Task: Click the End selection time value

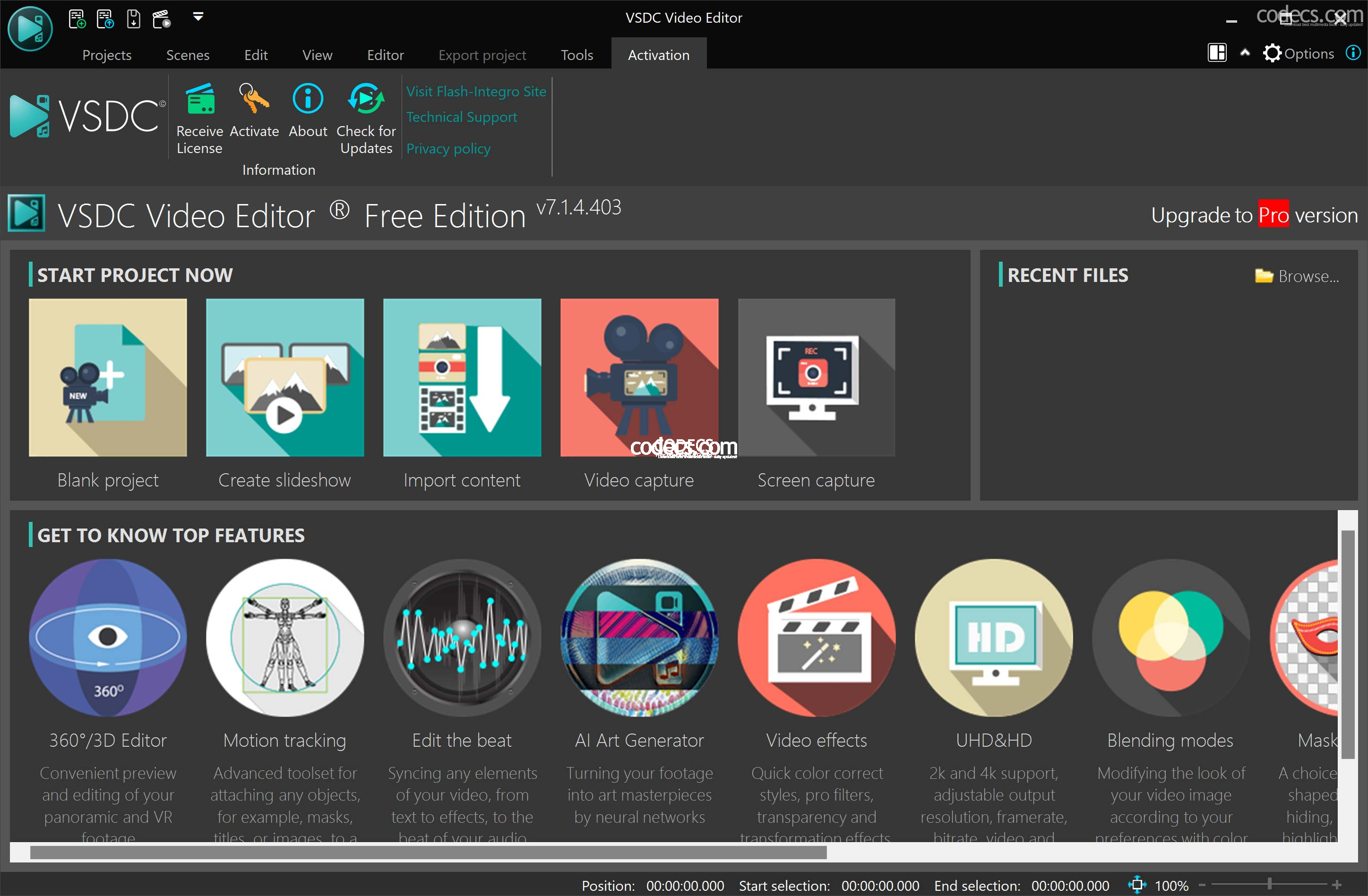Action: coord(1070,885)
